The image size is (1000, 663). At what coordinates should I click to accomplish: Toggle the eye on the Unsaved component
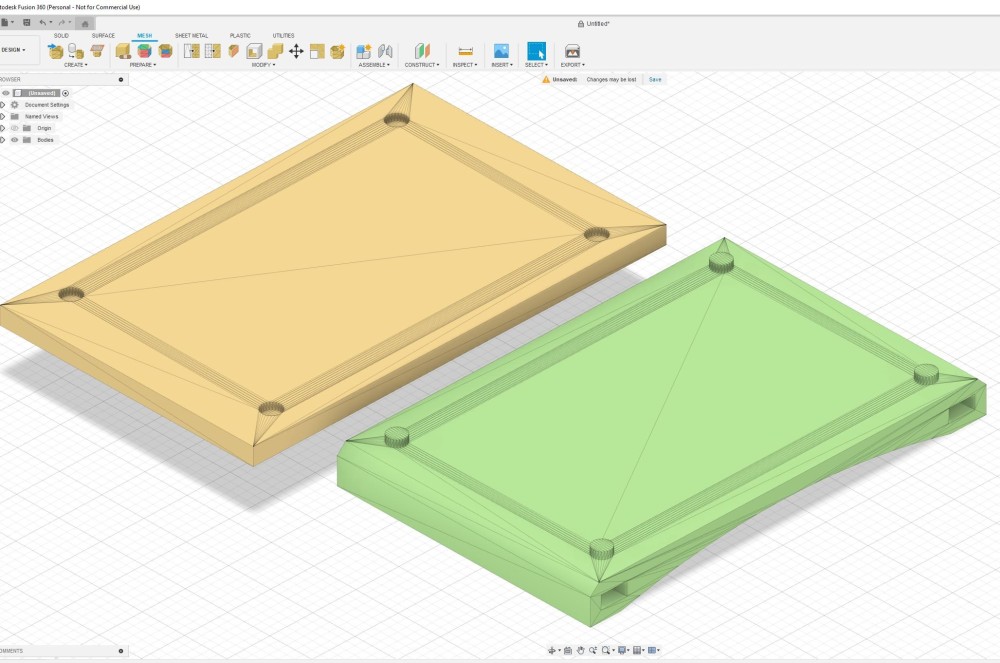click(6, 93)
